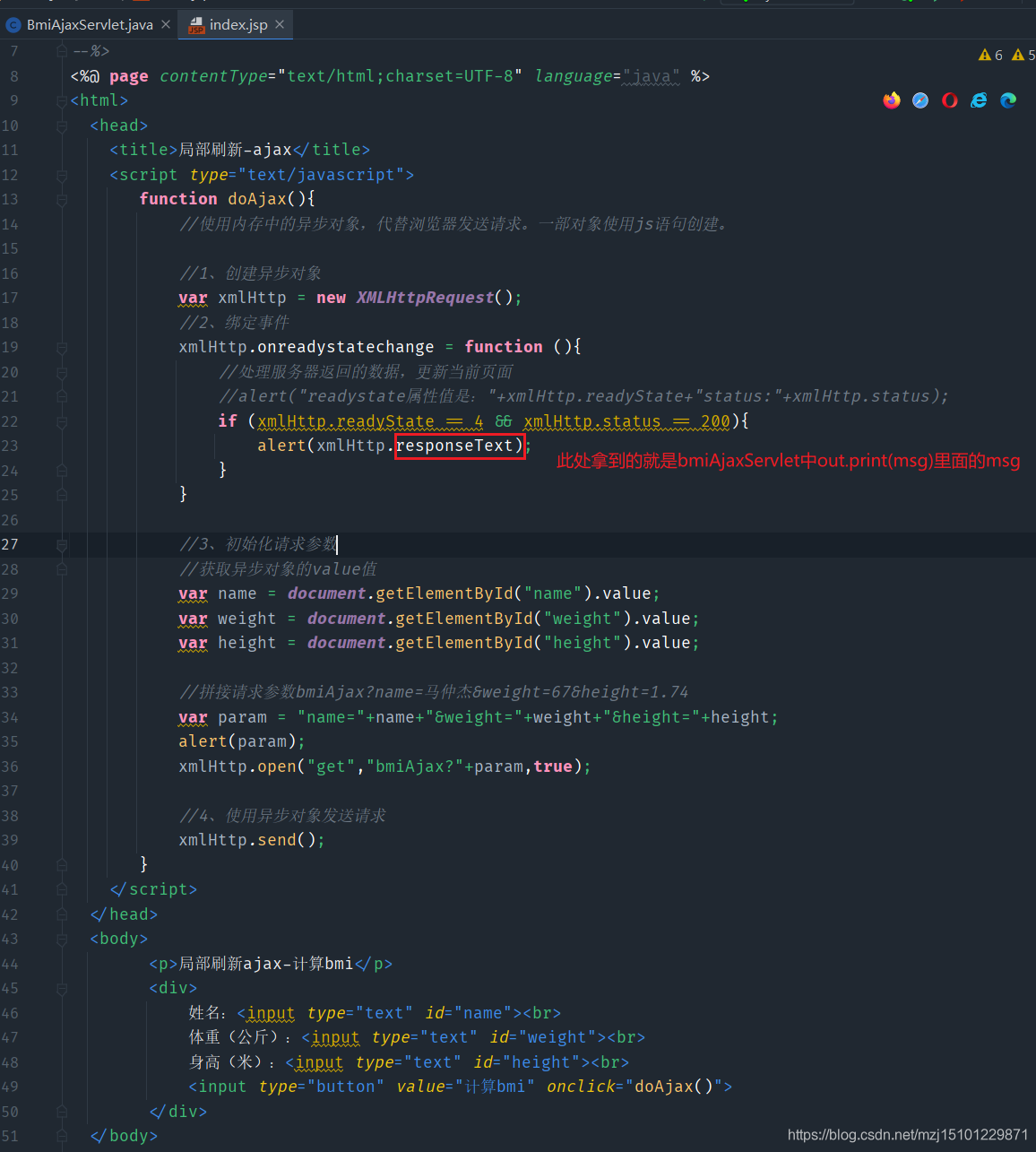Viewport: 1036px width, 1152px height.
Task: Click line number 36 in the gutter
Action: click(10, 767)
